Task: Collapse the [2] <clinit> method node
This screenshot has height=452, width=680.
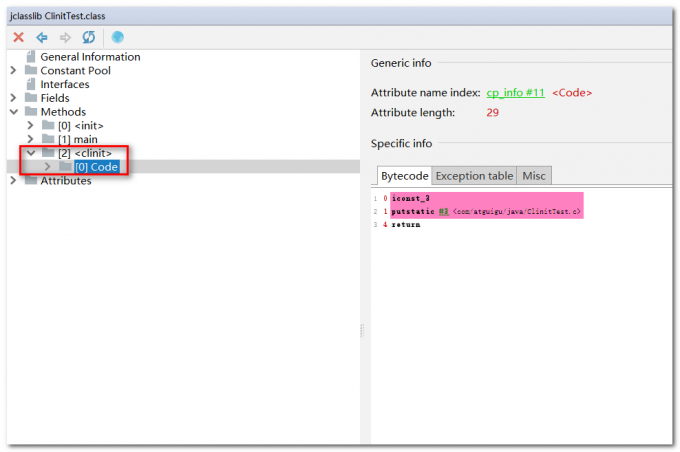Action: (31, 153)
